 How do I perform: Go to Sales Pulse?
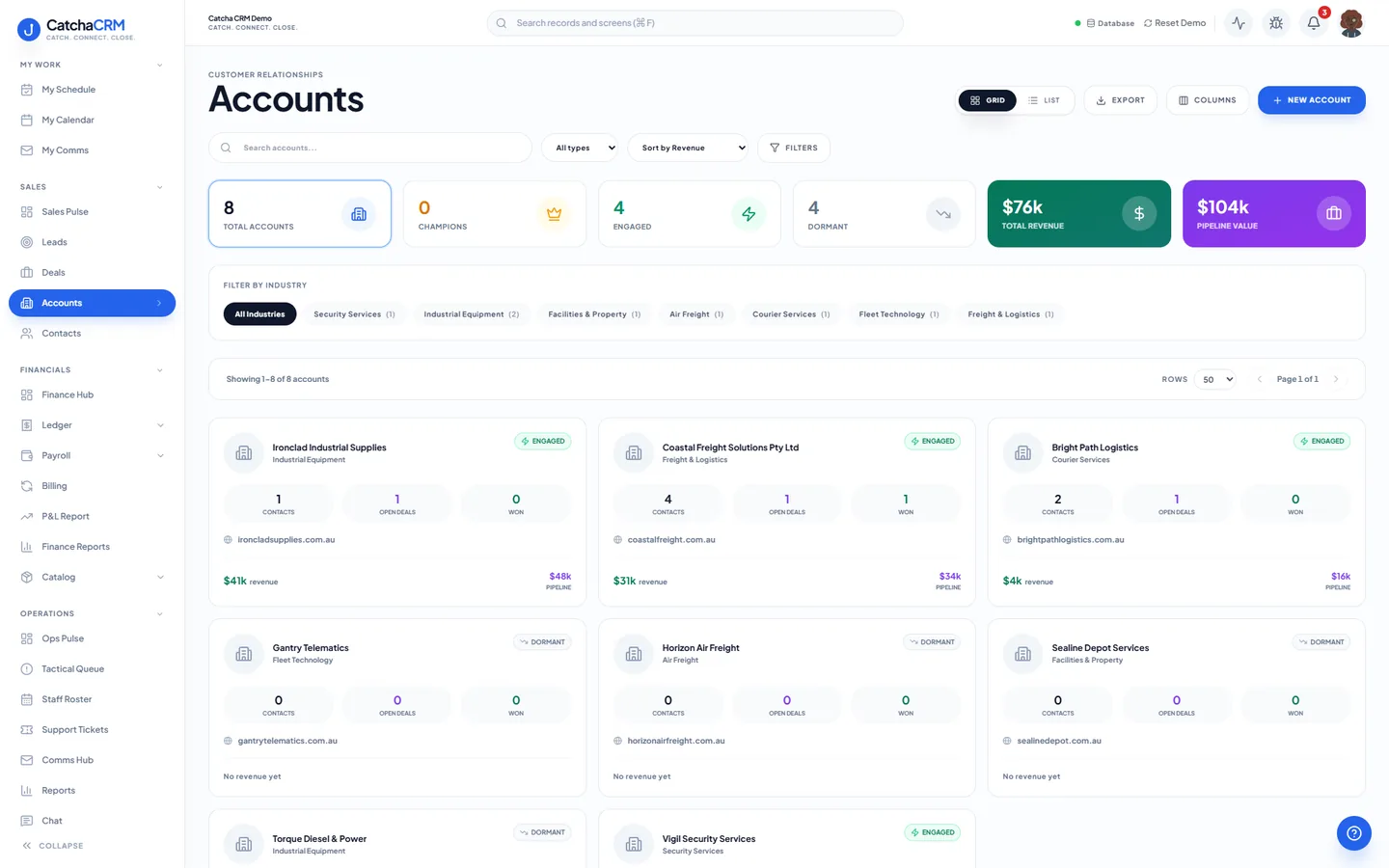click(x=92, y=211)
